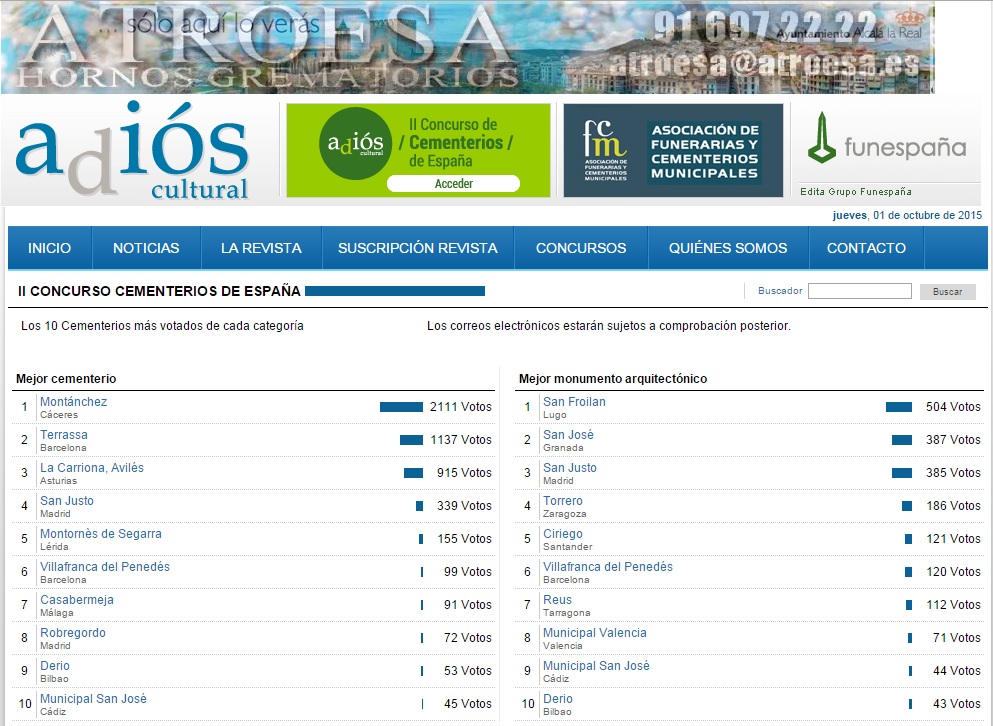The image size is (993, 726).
Task: Click the Montánchez 2111 votes bar
Action: (401, 407)
